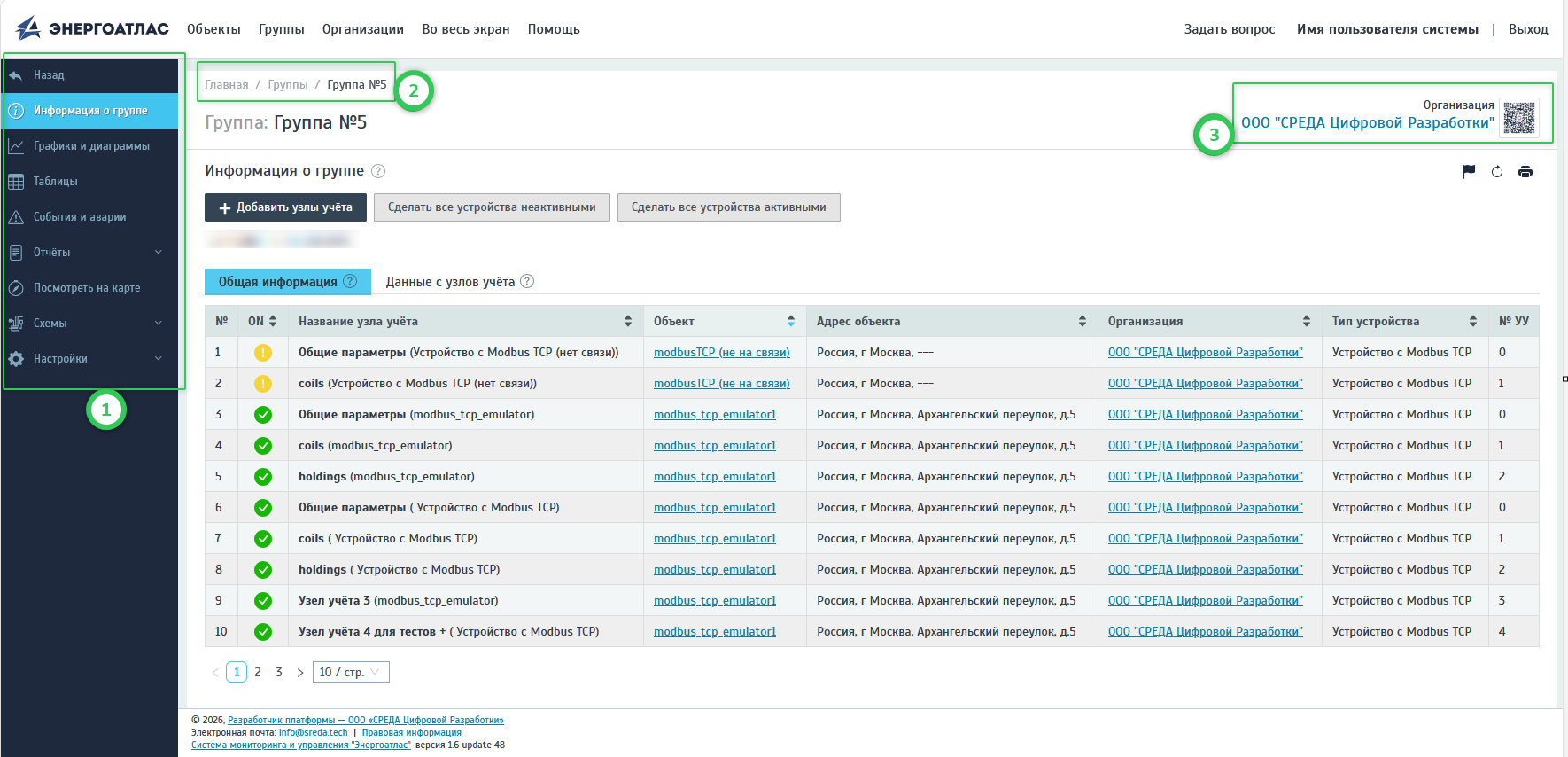Select the Общая информация tab
1568x757 pixels.
pyautogui.click(x=288, y=282)
